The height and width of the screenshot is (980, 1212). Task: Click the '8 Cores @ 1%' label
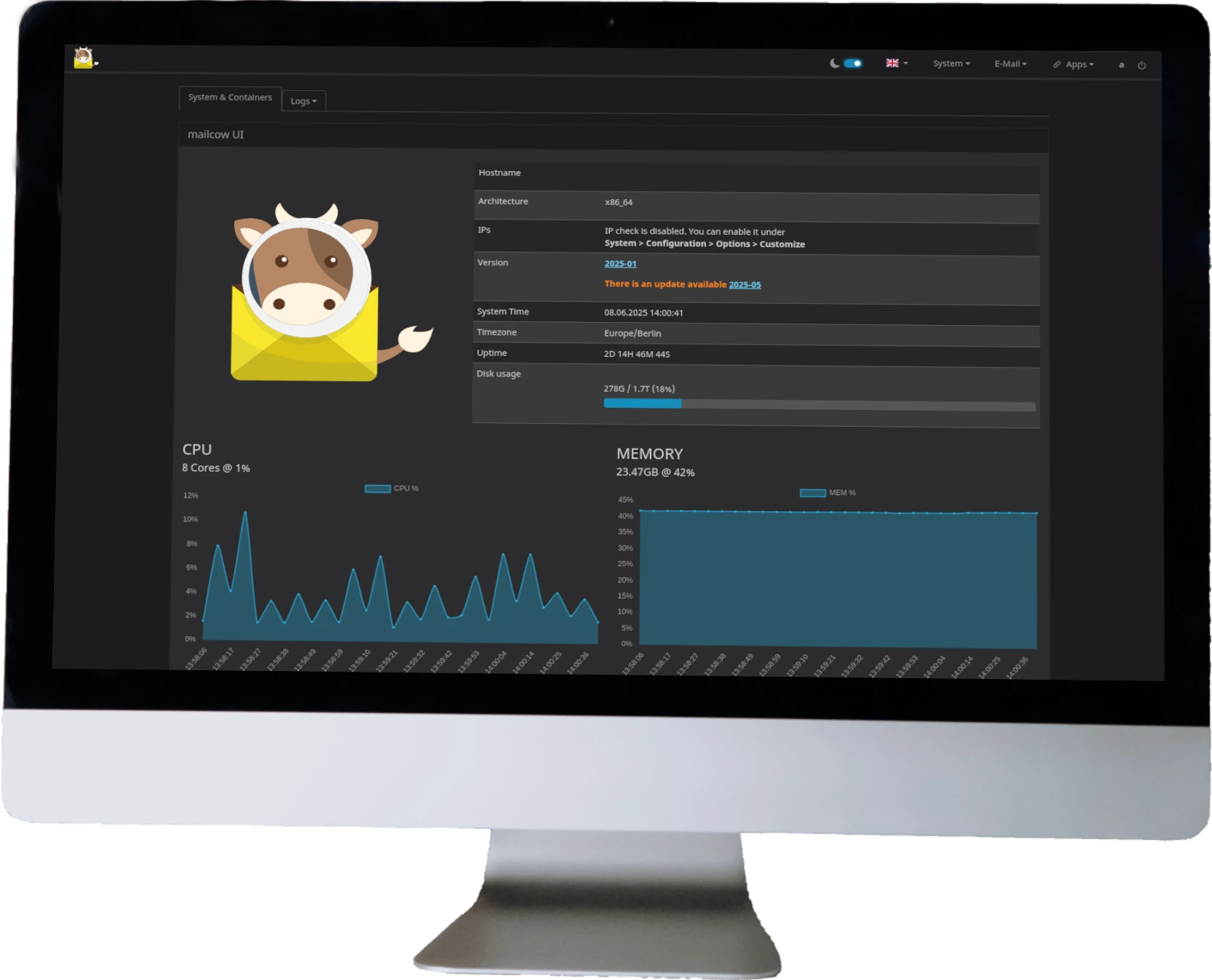point(216,468)
